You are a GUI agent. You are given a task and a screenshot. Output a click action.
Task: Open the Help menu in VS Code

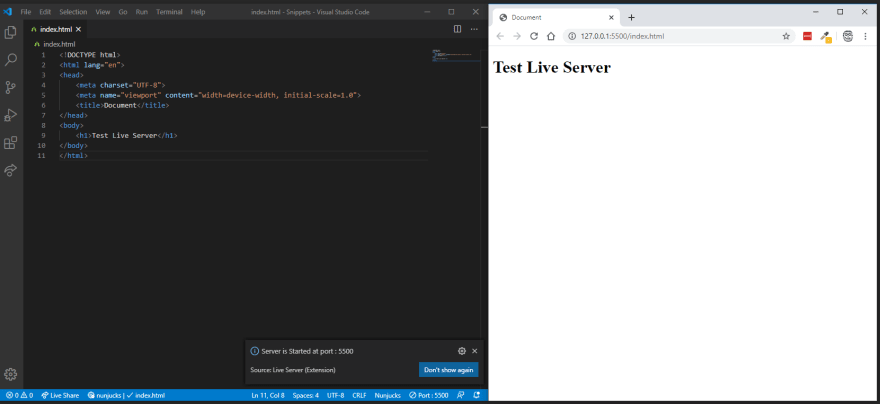pyautogui.click(x=198, y=12)
